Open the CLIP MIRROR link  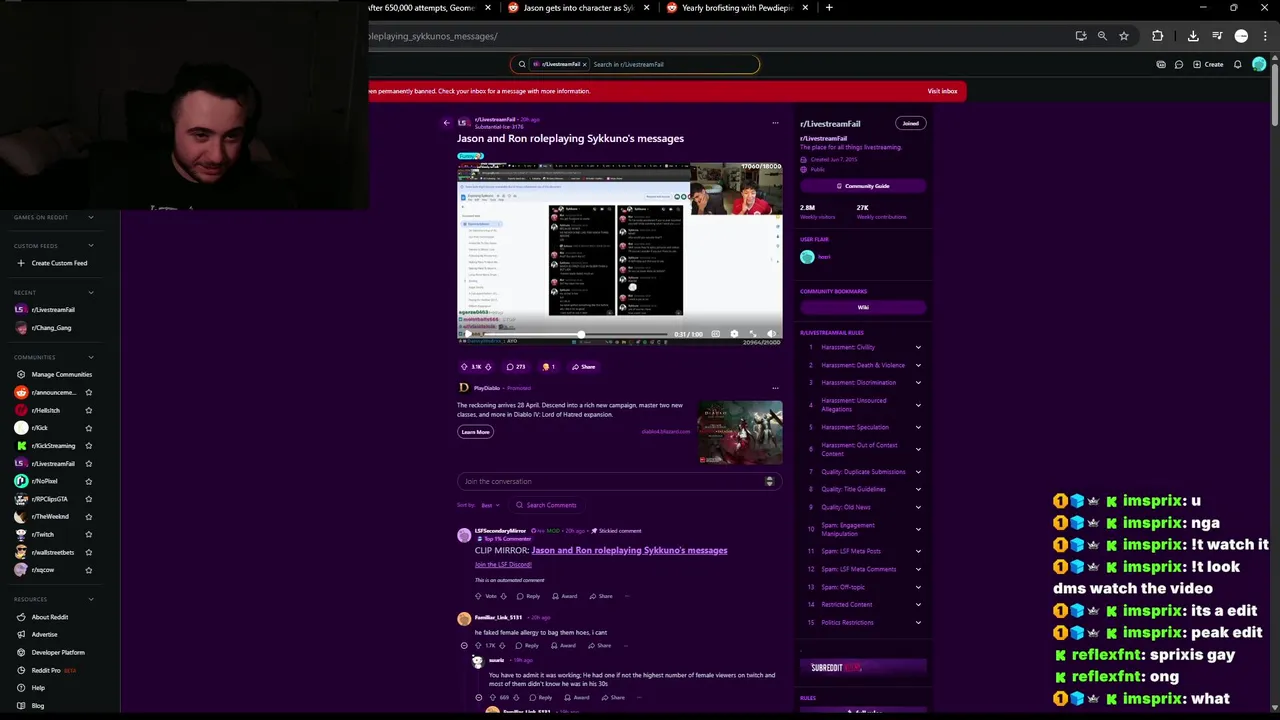629,550
